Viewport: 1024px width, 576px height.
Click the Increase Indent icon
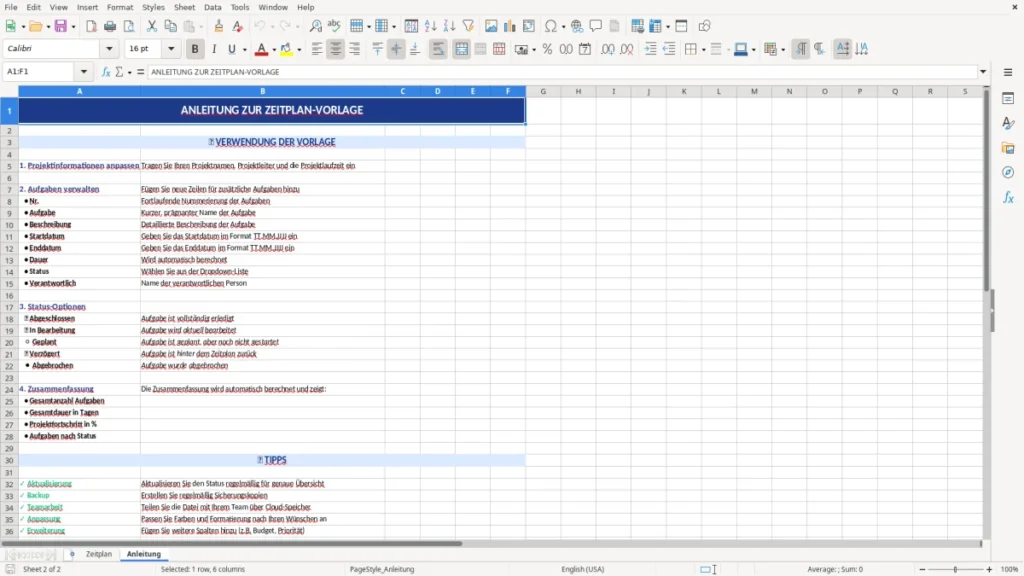tap(650, 49)
